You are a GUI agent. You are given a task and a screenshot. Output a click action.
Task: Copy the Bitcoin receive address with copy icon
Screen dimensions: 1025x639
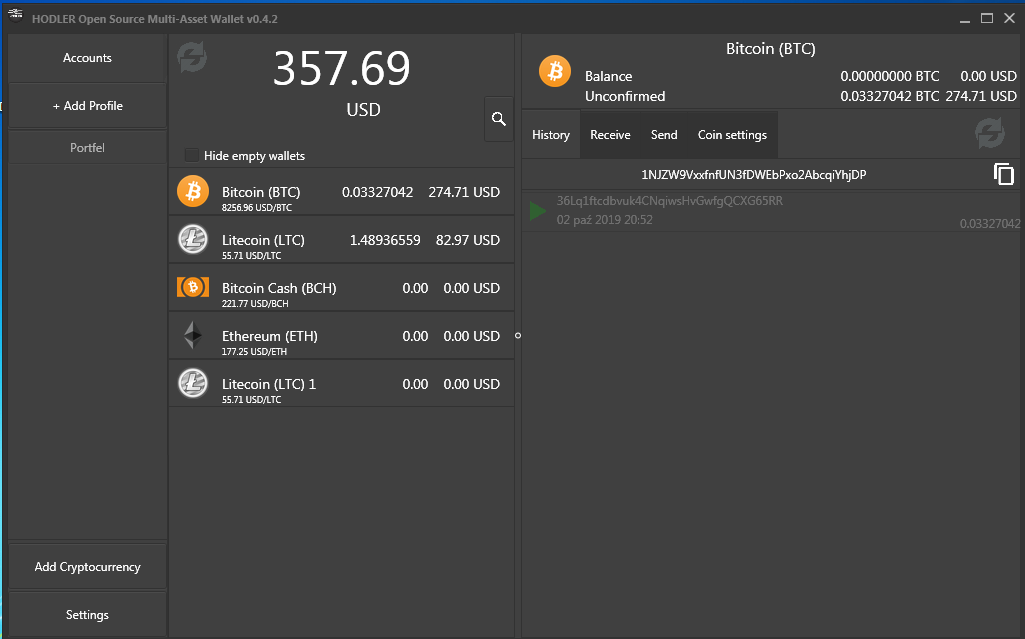tap(1003, 174)
